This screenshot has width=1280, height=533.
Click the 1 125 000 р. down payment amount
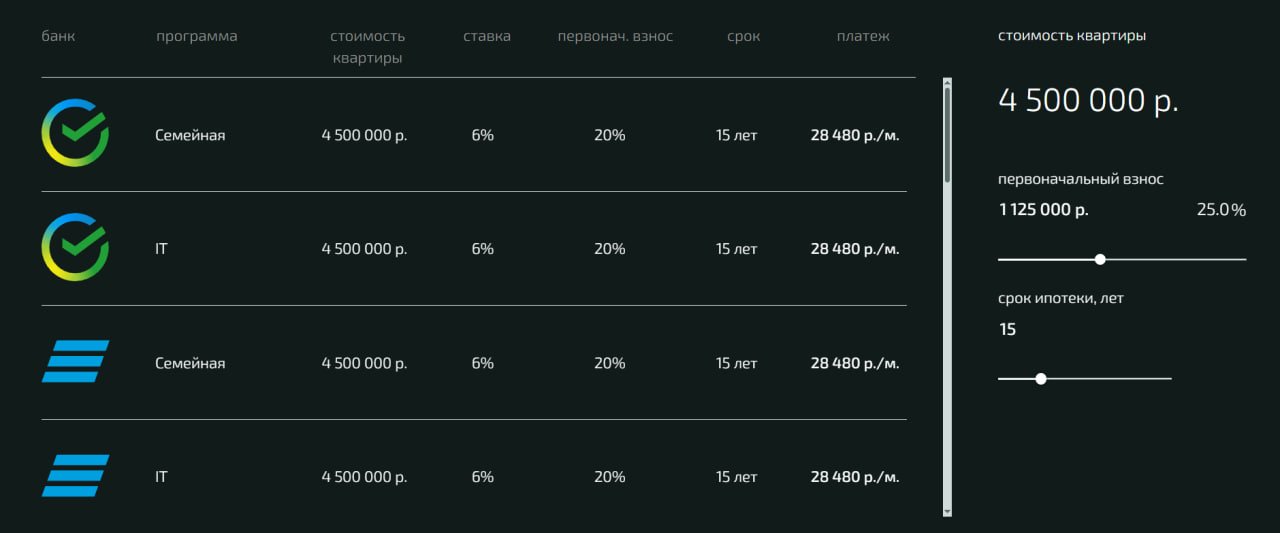pyautogui.click(x=1043, y=210)
